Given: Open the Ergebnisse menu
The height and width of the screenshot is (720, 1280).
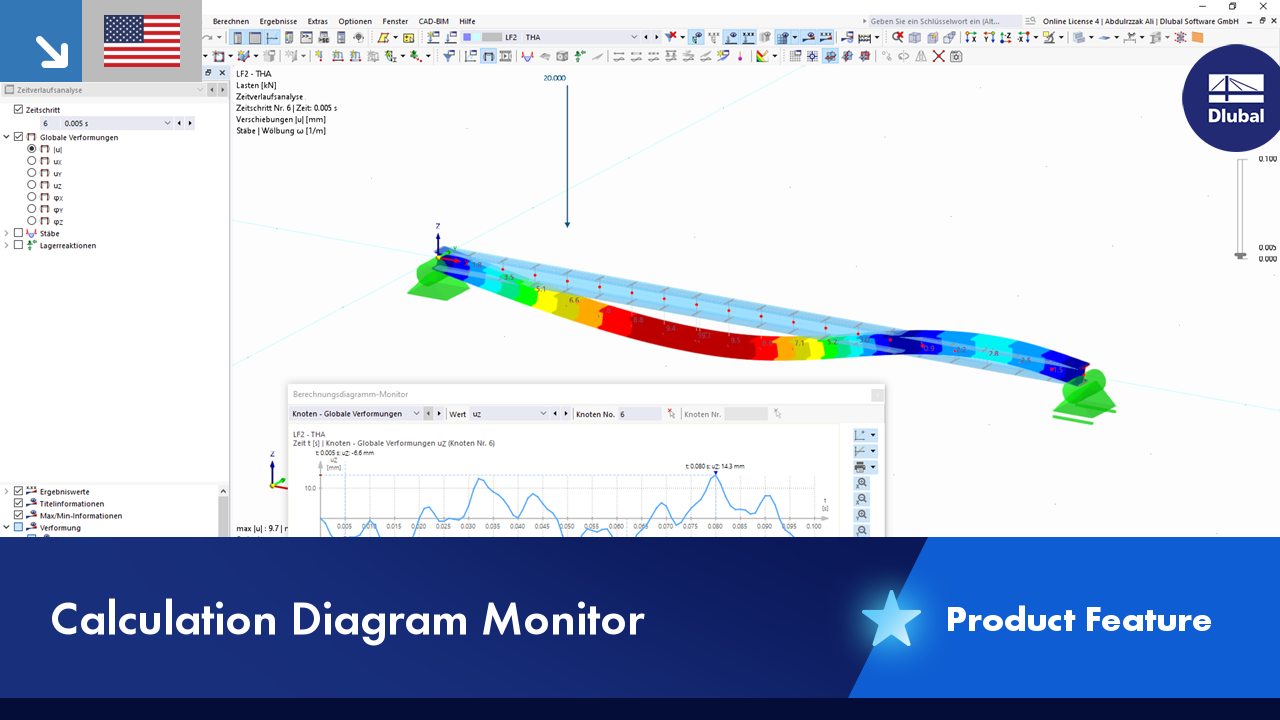Looking at the screenshot, I should tap(278, 21).
